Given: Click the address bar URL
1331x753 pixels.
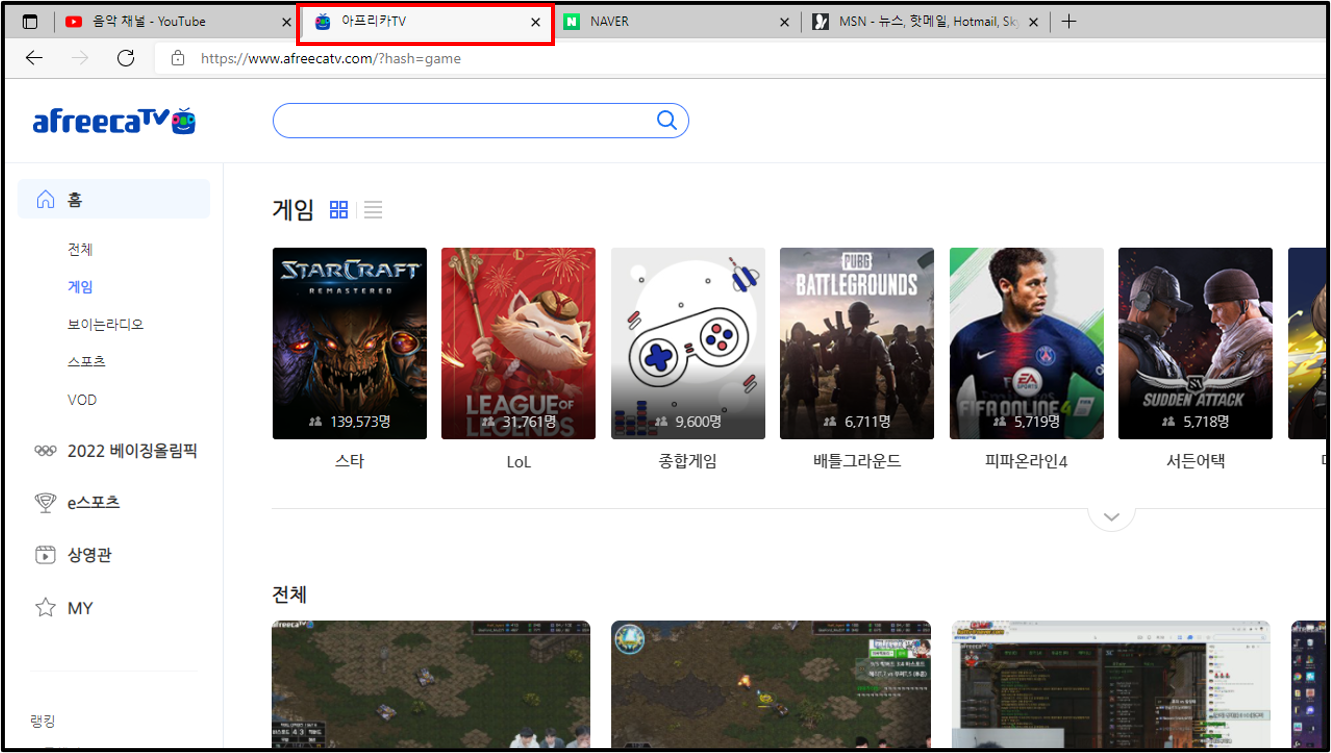Looking at the screenshot, I should (x=331, y=58).
